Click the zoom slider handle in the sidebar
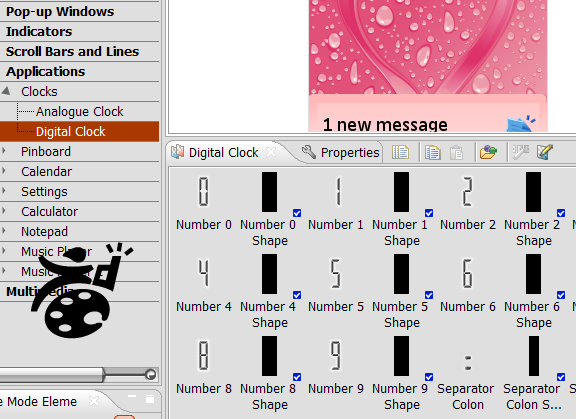The height and width of the screenshot is (419, 576). (x=150, y=374)
